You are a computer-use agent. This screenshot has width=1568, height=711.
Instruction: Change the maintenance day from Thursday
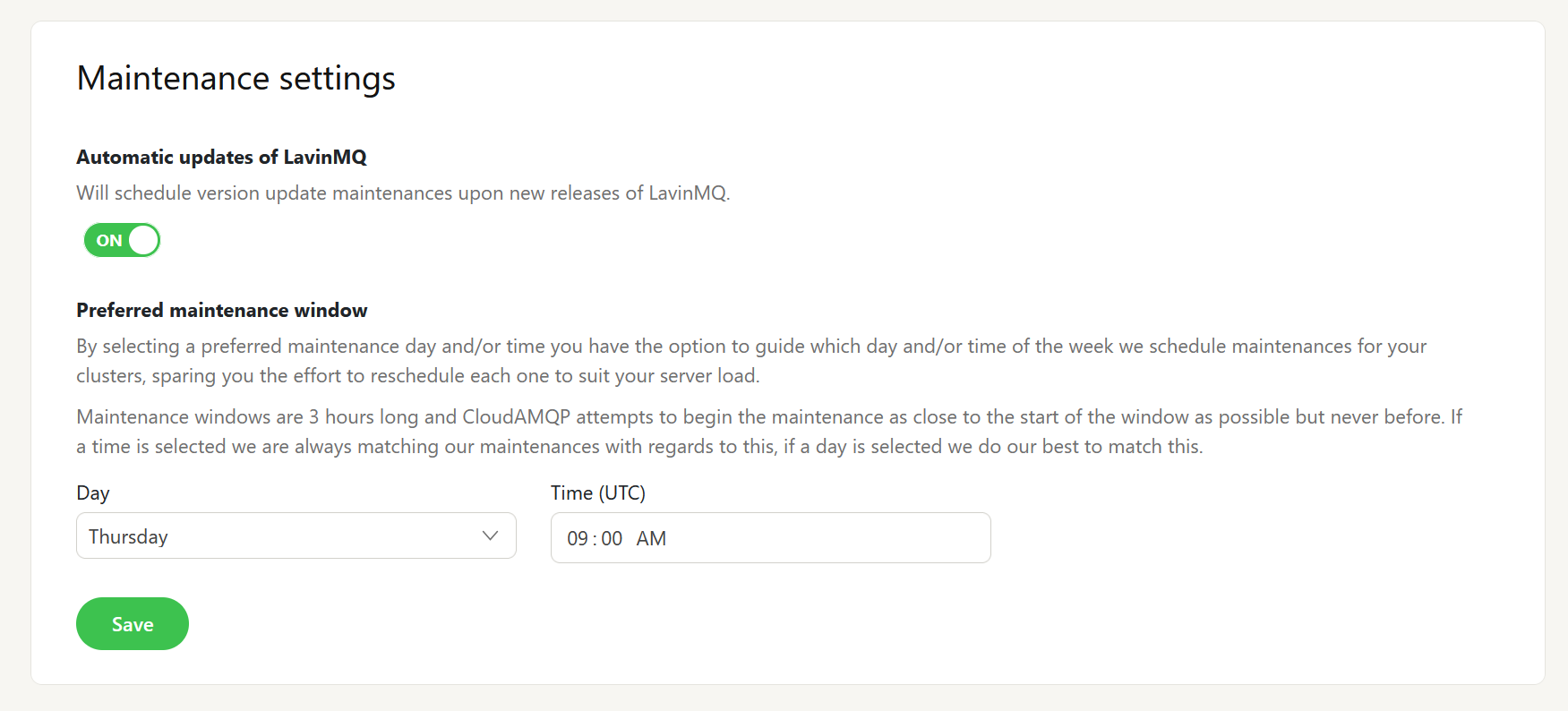tap(296, 535)
